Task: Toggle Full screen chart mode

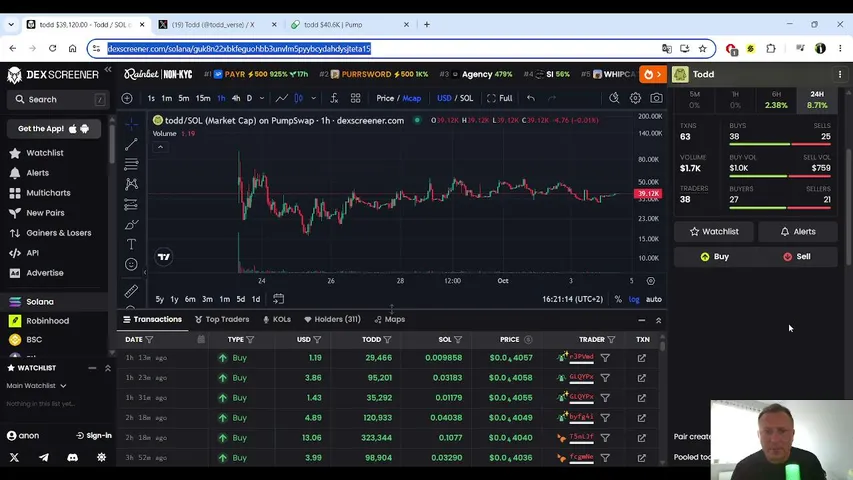Action: pos(500,99)
